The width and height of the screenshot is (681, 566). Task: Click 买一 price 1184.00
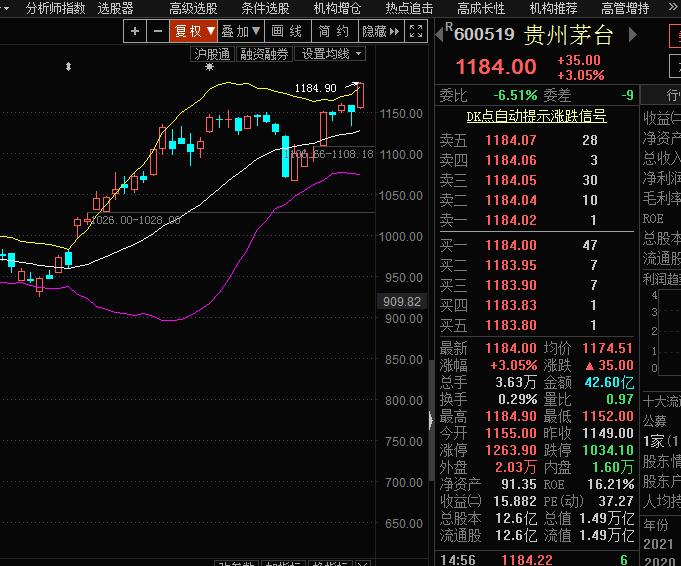point(511,245)
